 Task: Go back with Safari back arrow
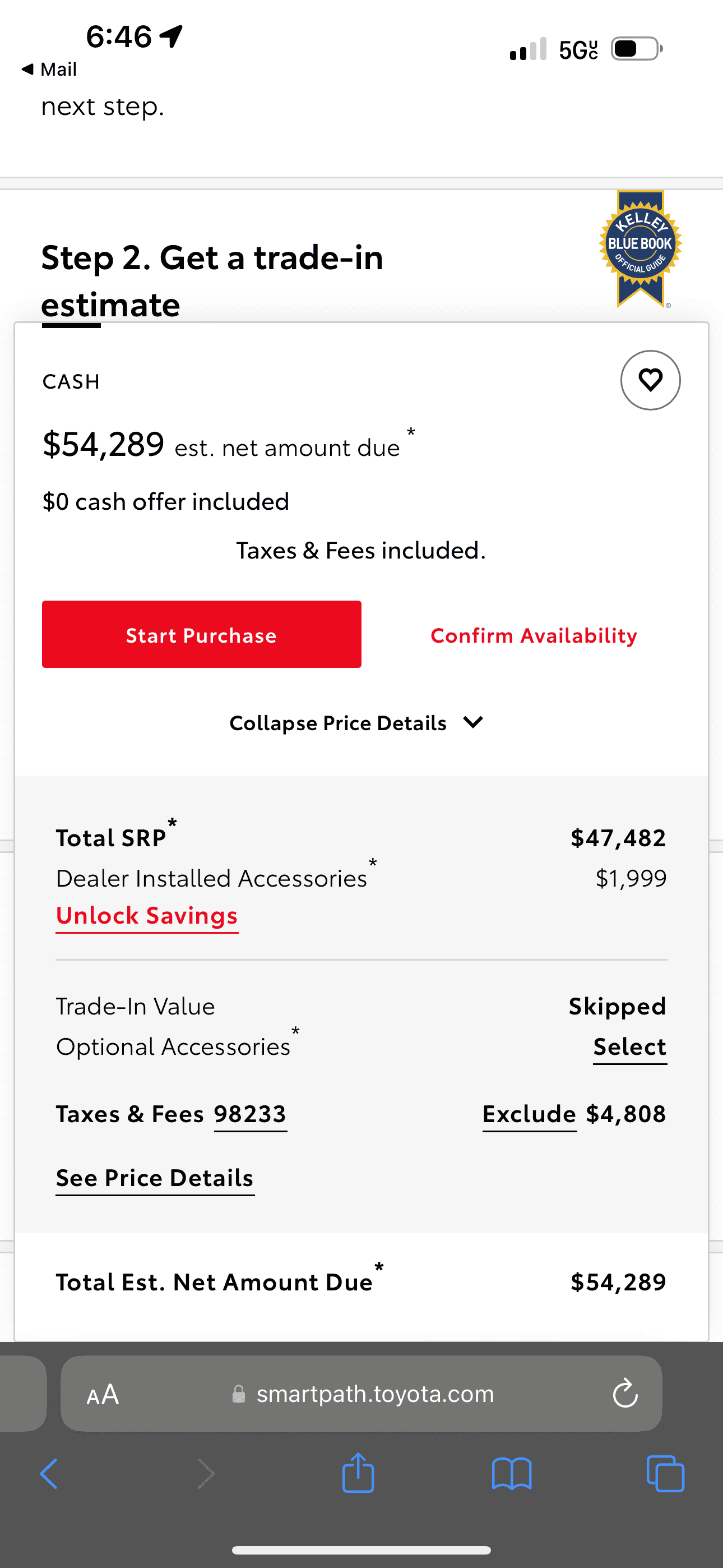(x=49, y=1474)
